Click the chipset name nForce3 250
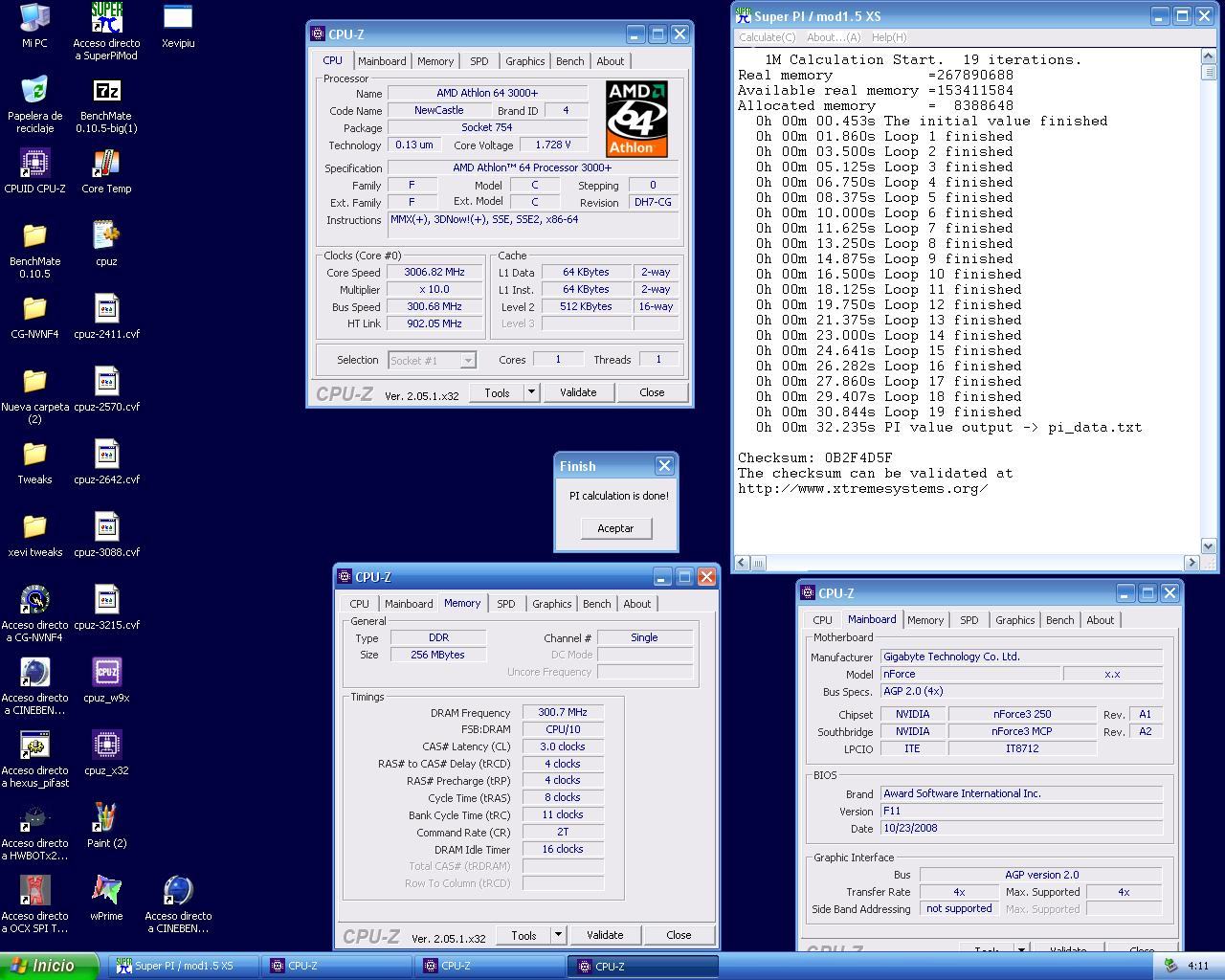Viewport: 1225px width, 980px height. [1021, 714]
